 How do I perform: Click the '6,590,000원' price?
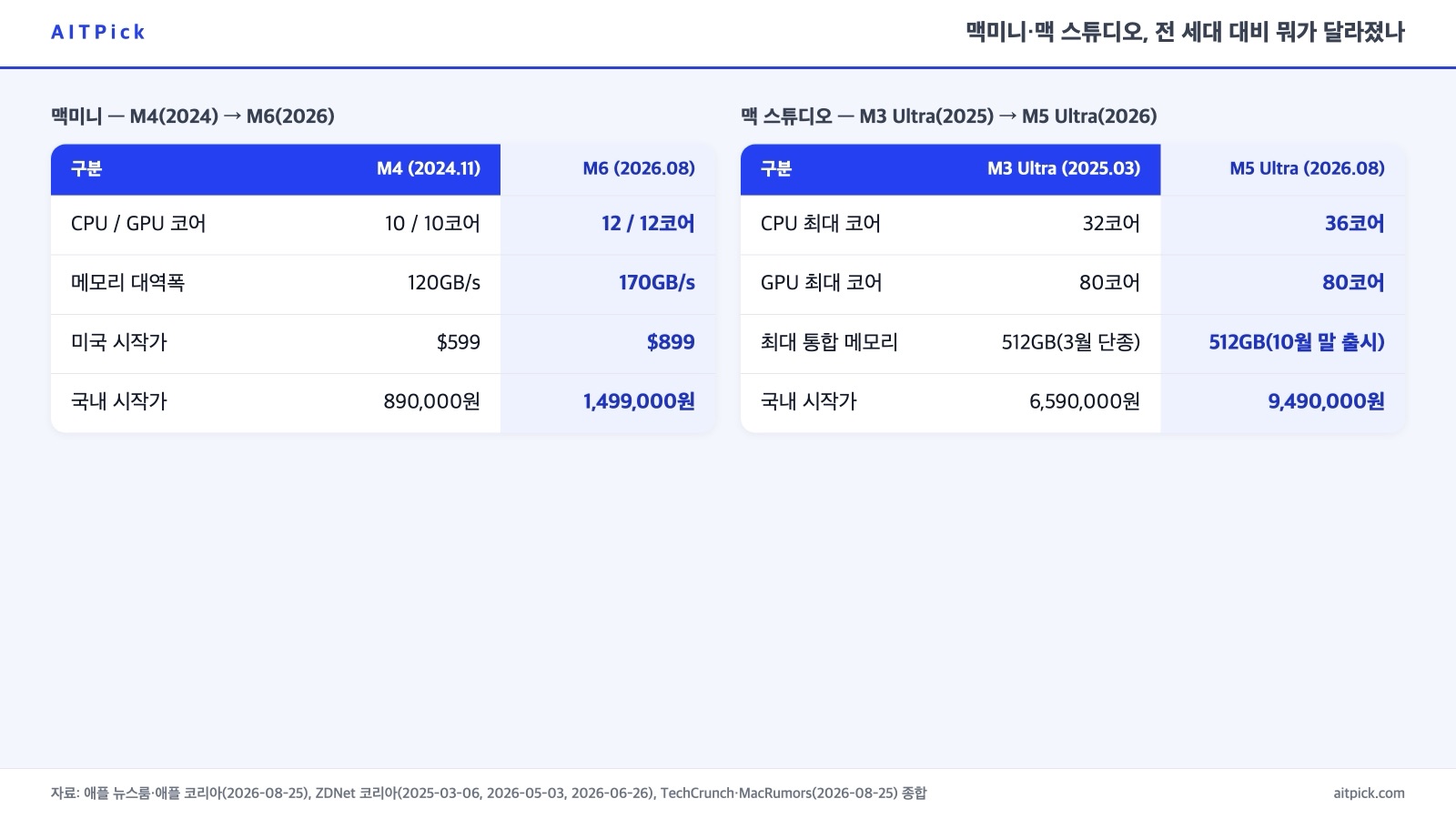click(1085, 401)
